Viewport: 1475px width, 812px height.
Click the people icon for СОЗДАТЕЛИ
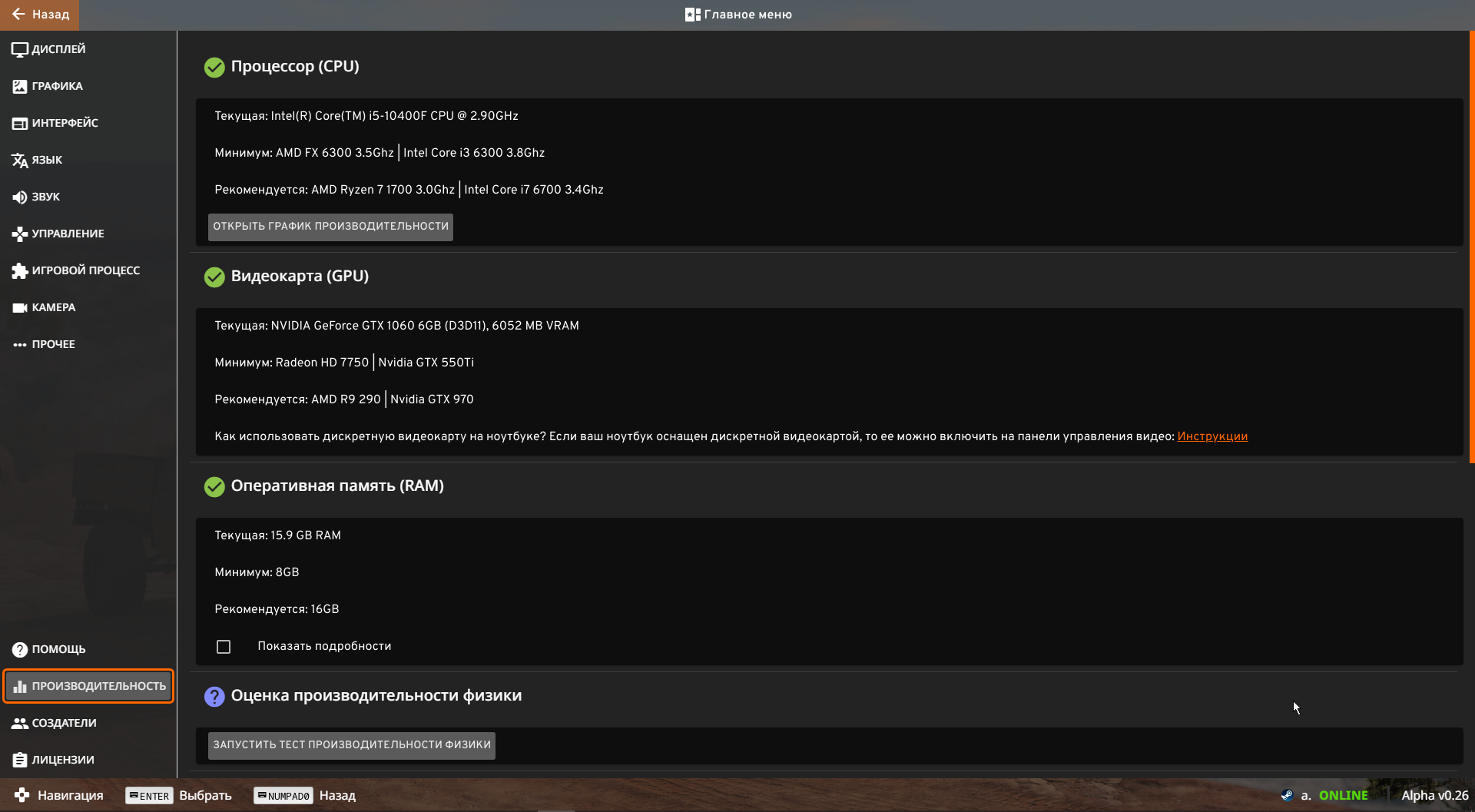[20, 724]
